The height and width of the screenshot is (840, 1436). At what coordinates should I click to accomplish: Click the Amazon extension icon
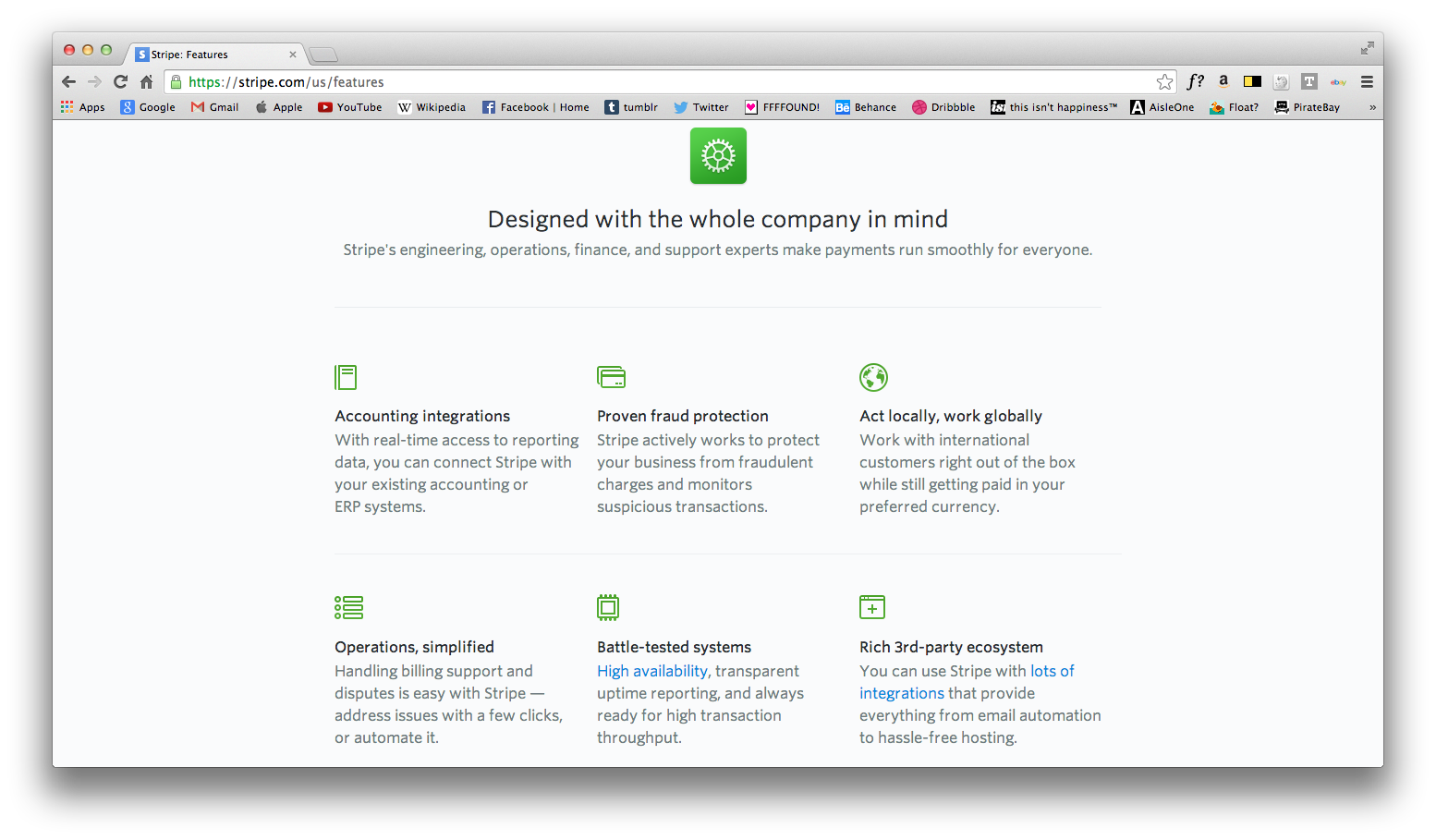pyautogui.click(x=1223, y=81)
